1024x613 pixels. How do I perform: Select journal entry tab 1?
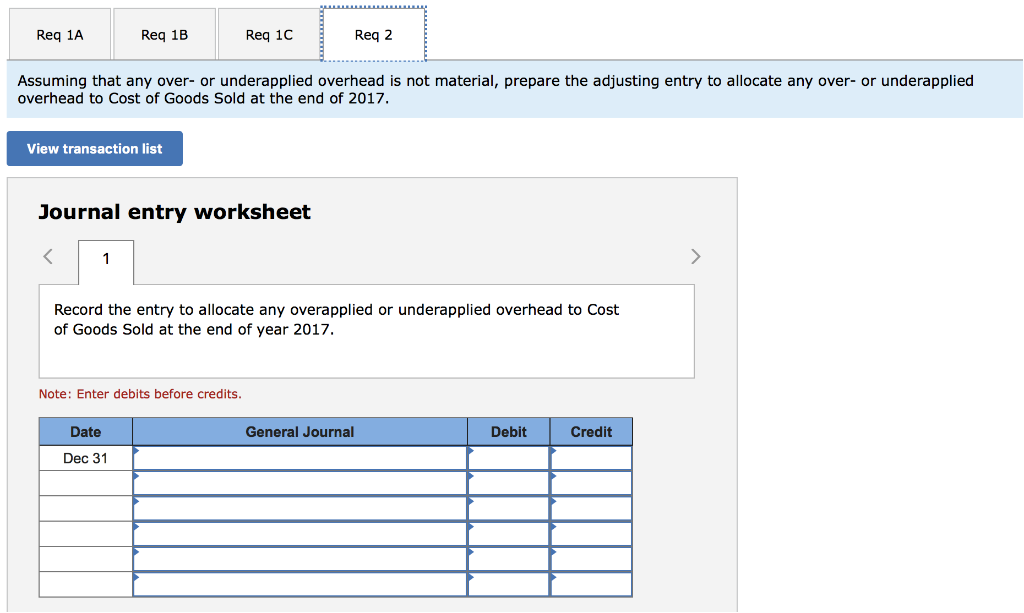pyautogui.click(x=106, y=260)
